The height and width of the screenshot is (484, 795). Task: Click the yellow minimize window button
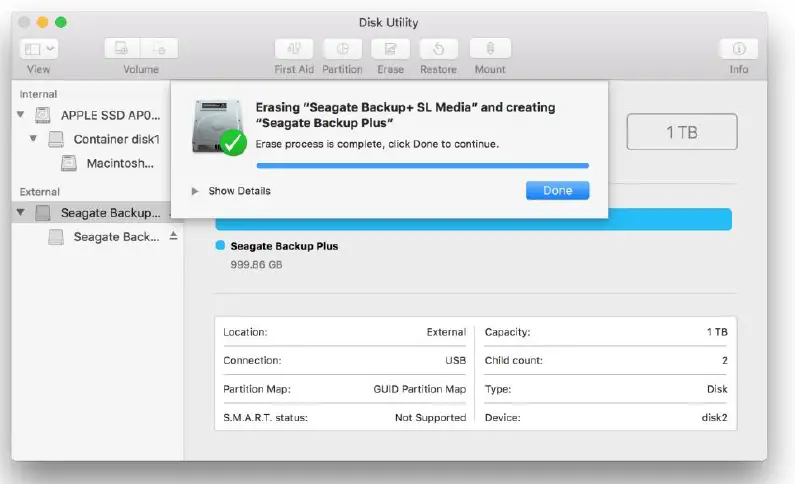[x=42, y=22]
